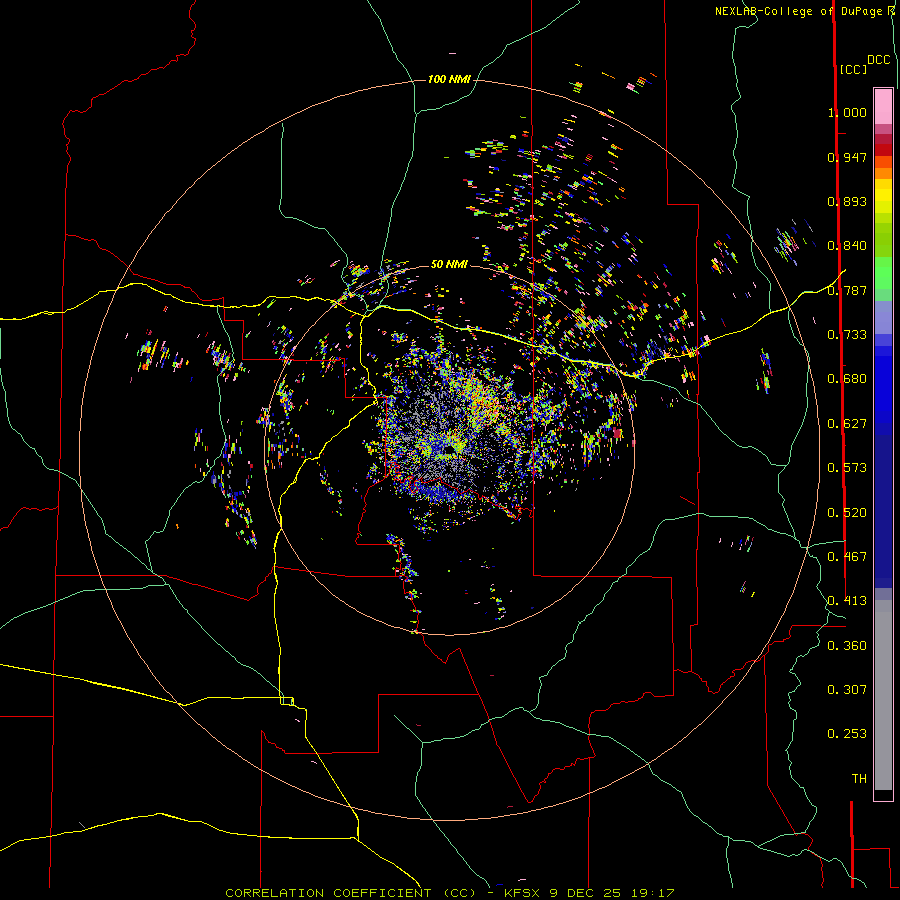Pick the pink segment of the color bar
The width and height of the screenshot is (900, 900).
click(883, 106)
